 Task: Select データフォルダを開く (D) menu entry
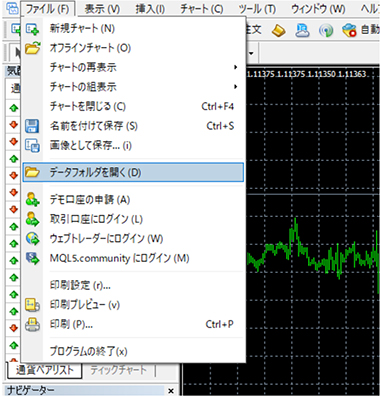[133, 172]
